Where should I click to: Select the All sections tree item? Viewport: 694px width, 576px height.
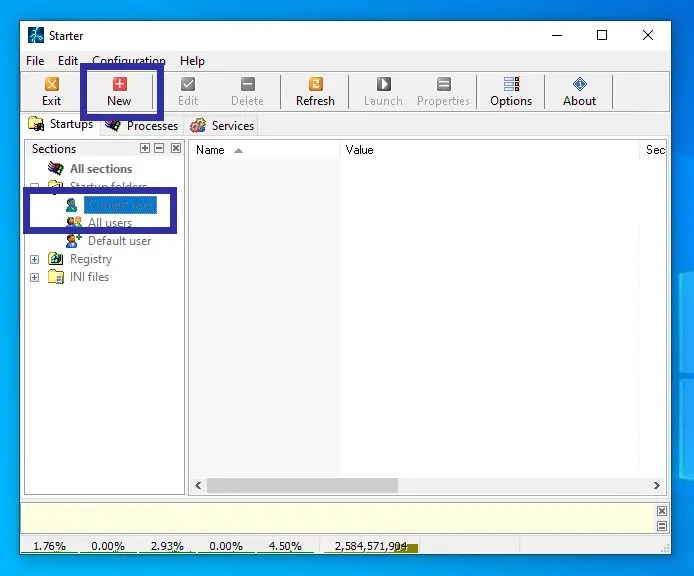point(100,169)
